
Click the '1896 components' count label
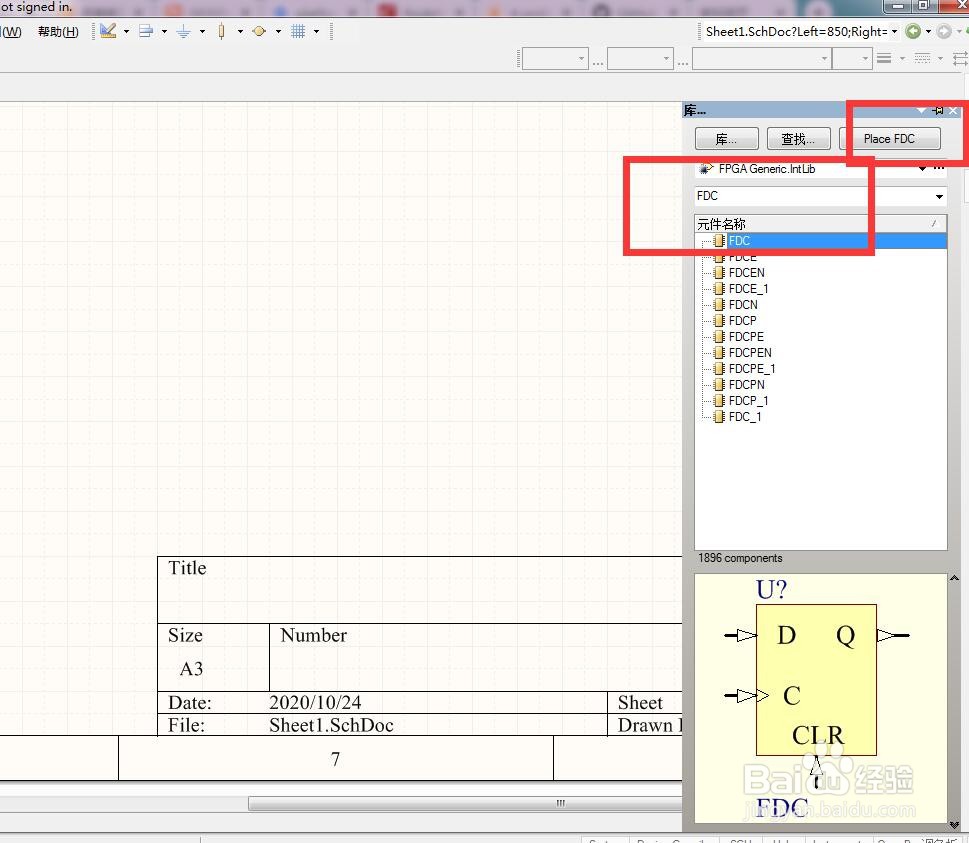pos(740,558)
